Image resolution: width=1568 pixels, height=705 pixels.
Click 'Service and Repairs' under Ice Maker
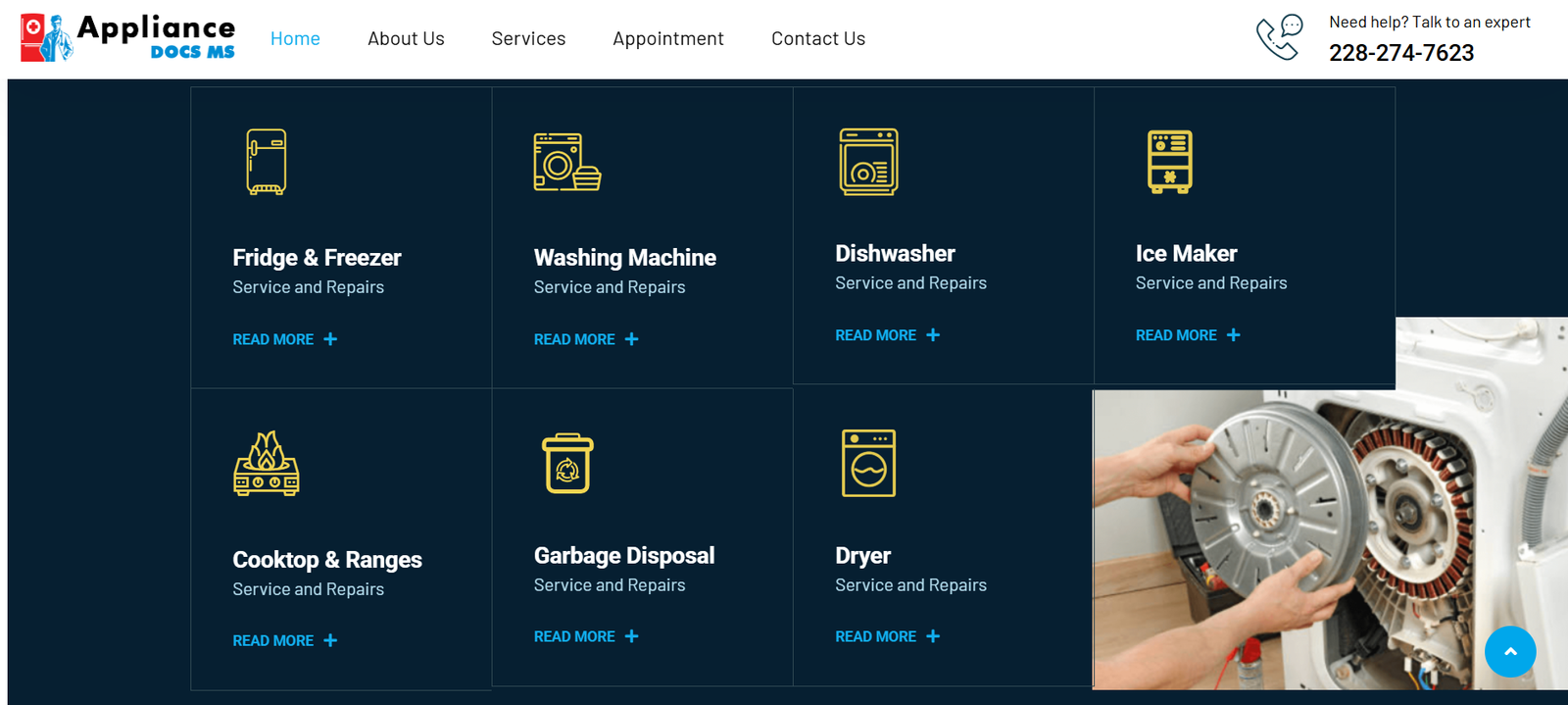(x=1211, y=283)
